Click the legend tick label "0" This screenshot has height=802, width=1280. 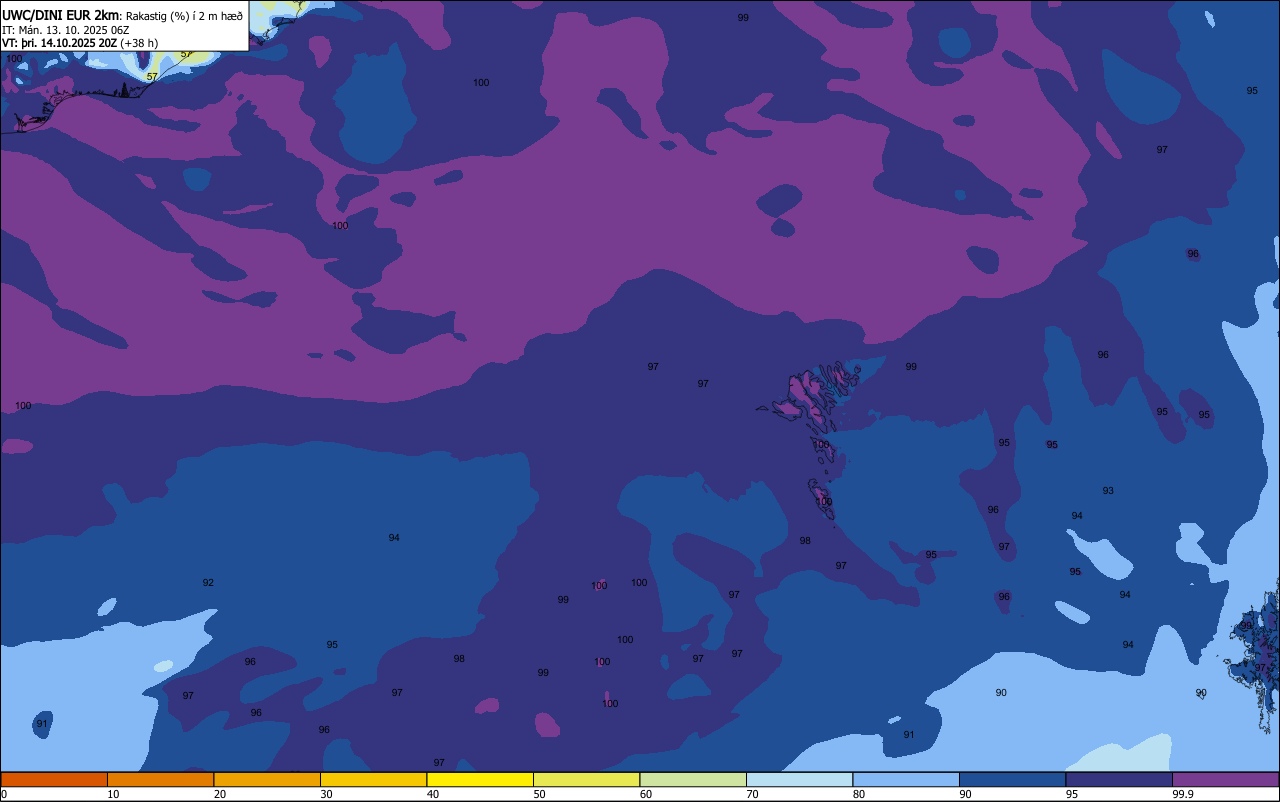[x=4, y=794]
